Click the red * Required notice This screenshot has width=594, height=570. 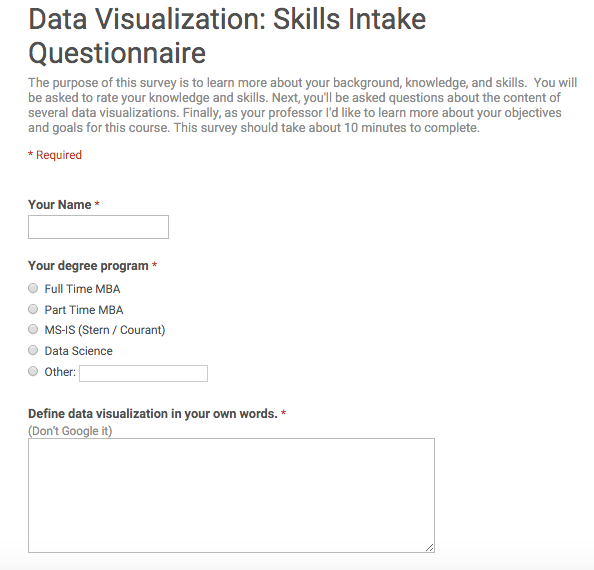[x=55, y=155]
